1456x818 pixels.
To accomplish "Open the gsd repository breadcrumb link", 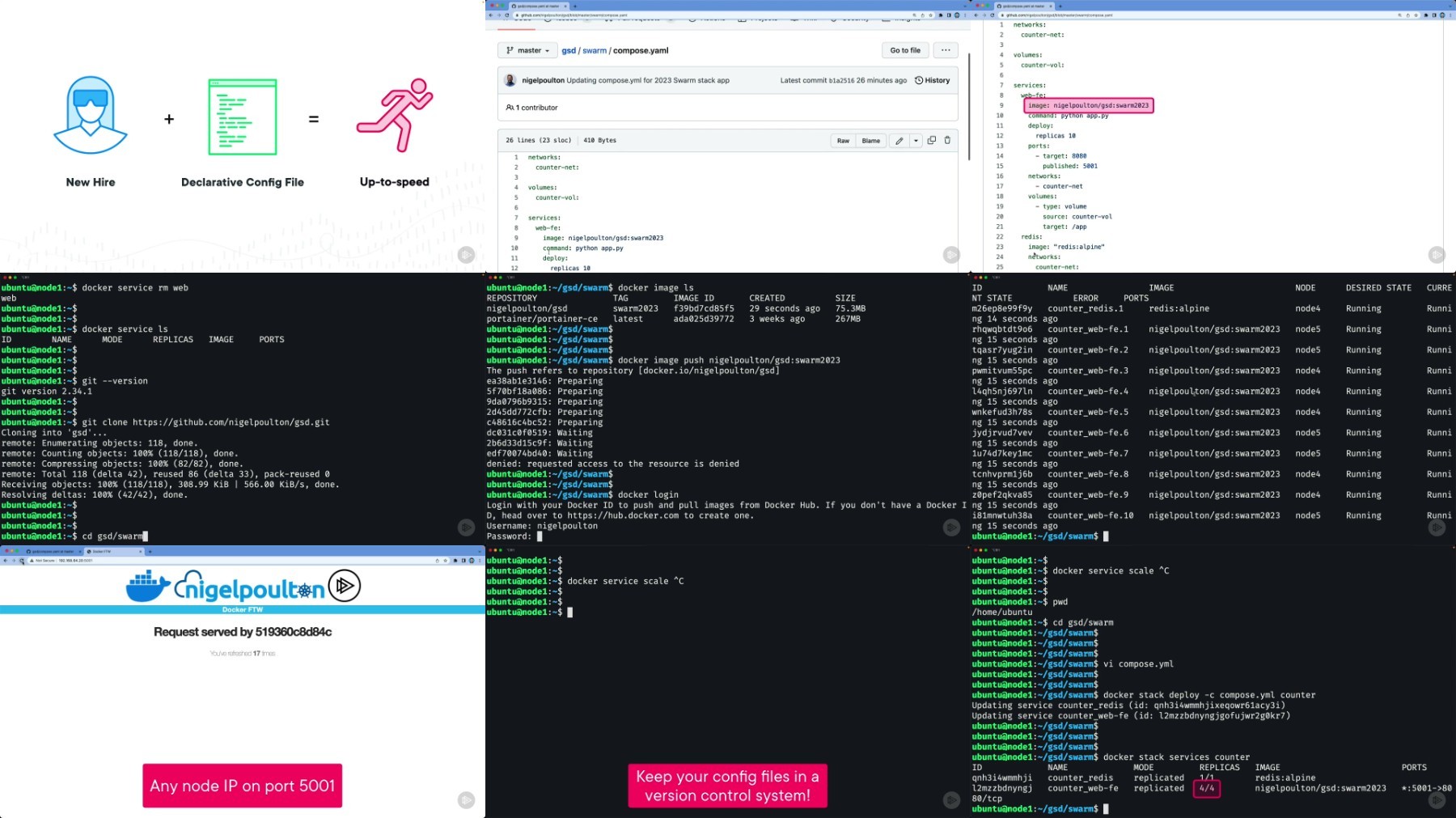I will 569,50.
